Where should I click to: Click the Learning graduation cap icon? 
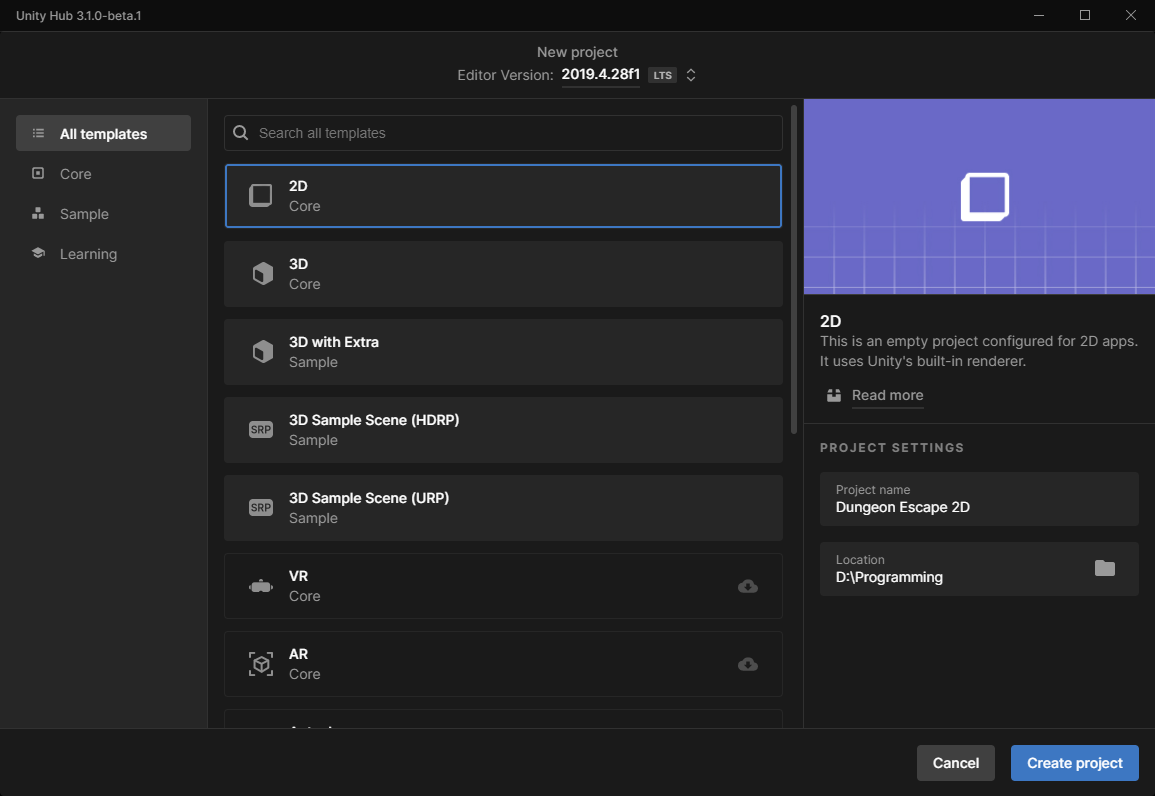pos(38,253)
